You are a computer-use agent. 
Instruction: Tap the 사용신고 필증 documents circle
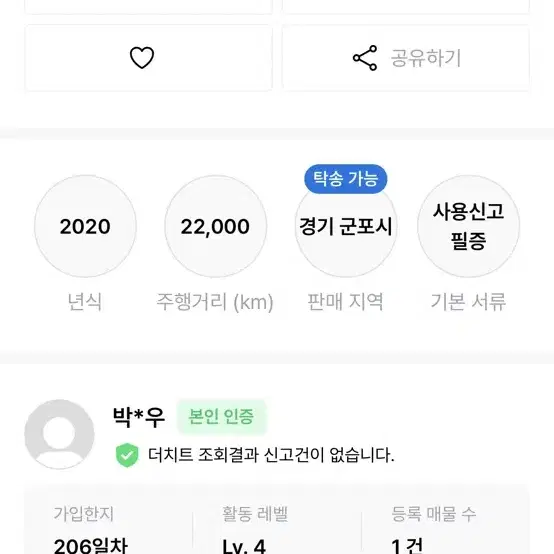pyautogui.click(x=468, y=226)
